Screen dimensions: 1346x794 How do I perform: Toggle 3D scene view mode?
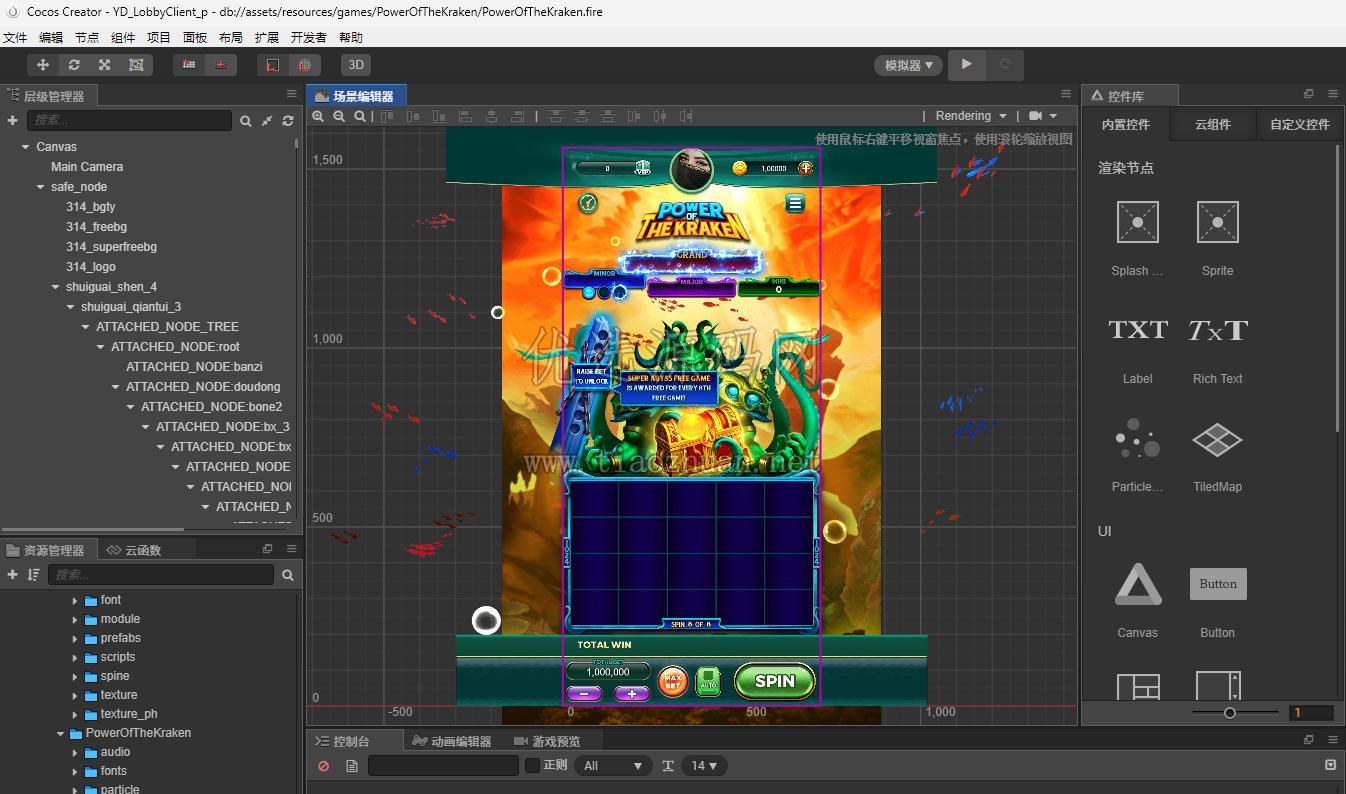[x=356, y=65]
